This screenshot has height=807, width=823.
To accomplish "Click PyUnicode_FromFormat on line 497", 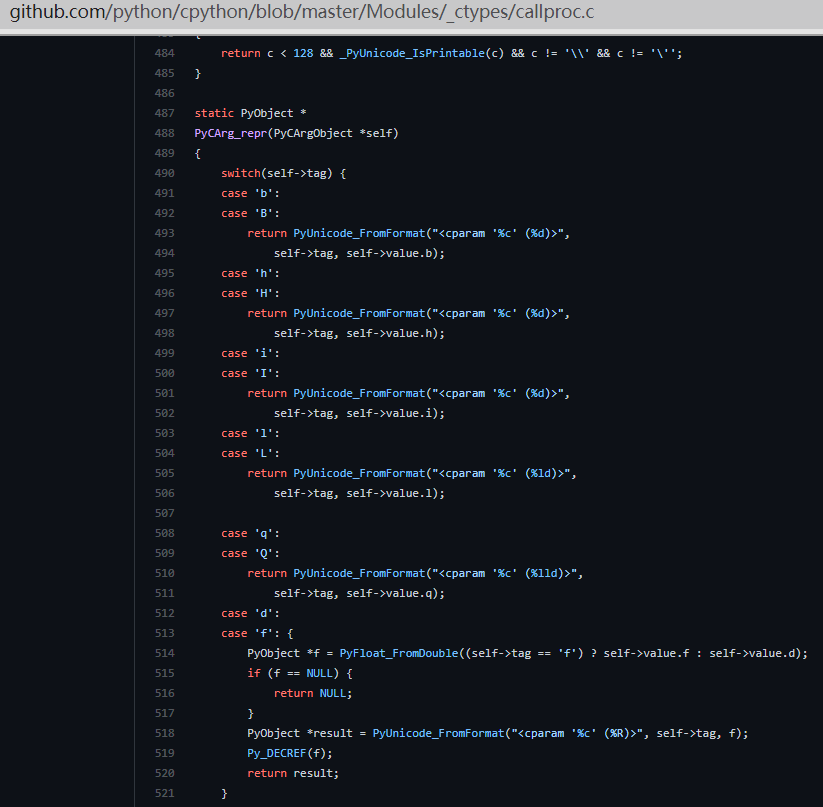I will tap(359, 313).
